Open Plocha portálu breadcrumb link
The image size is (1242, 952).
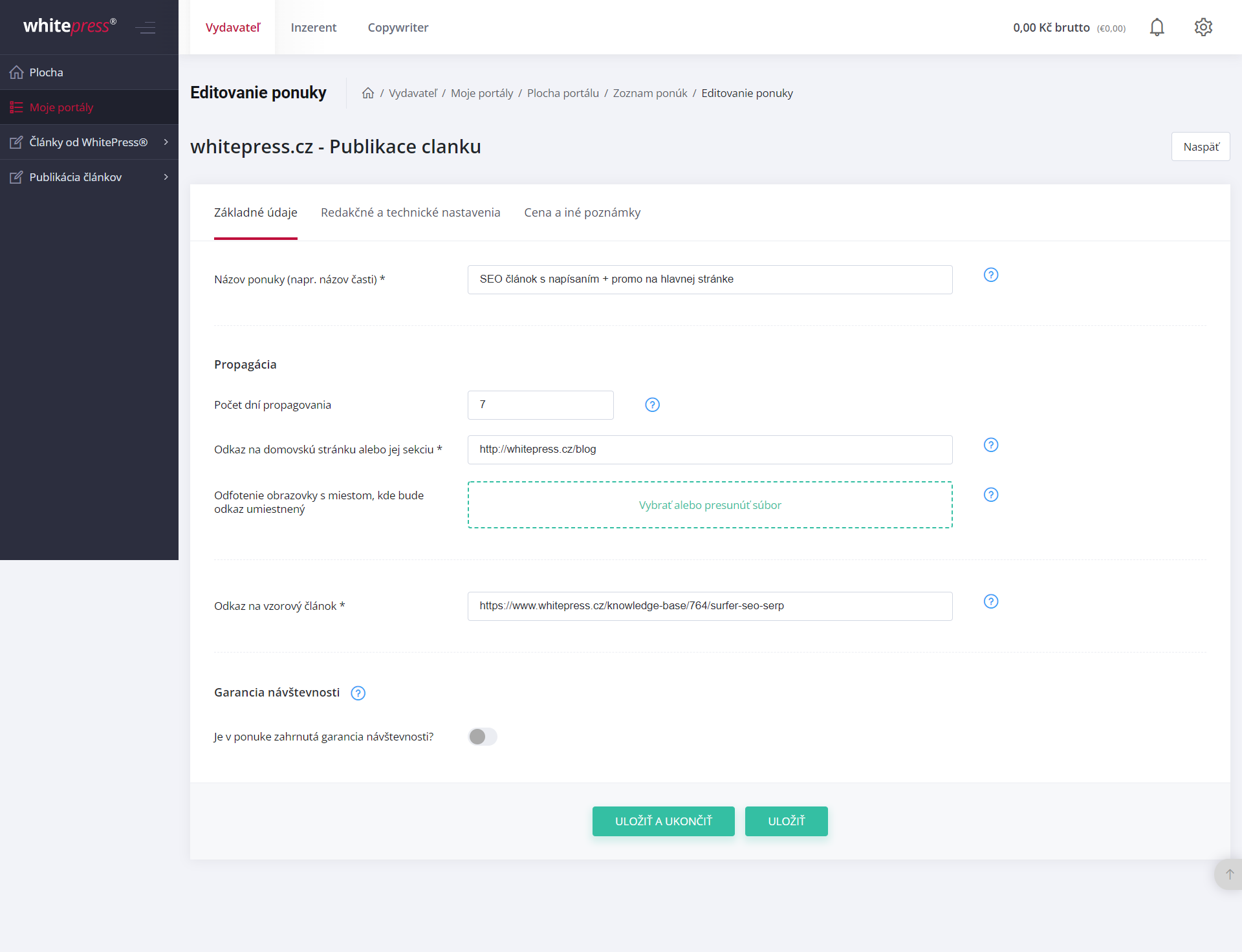tap(563, 93)
